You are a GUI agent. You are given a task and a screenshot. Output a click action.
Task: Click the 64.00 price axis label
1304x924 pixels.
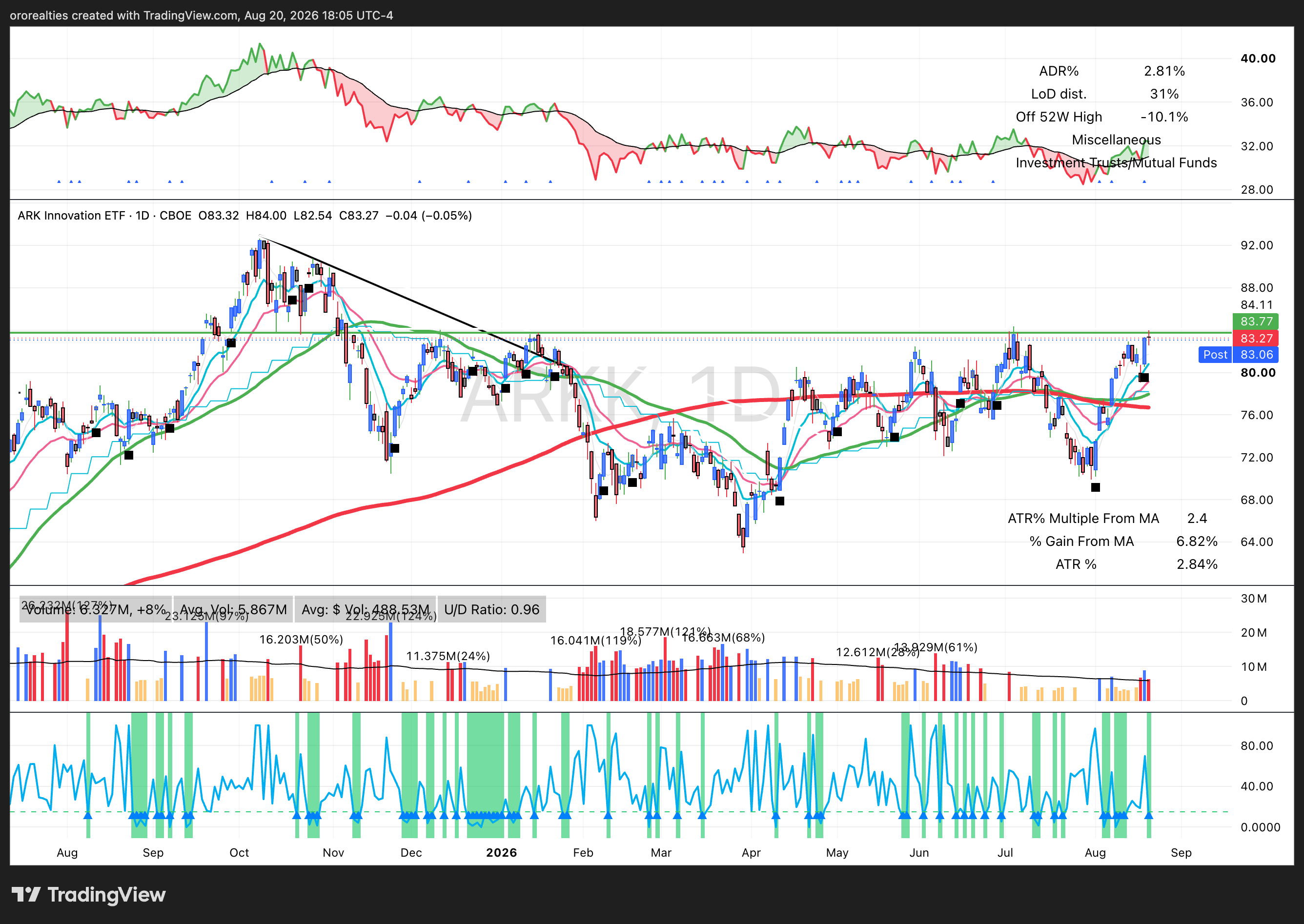[1257, 542]
